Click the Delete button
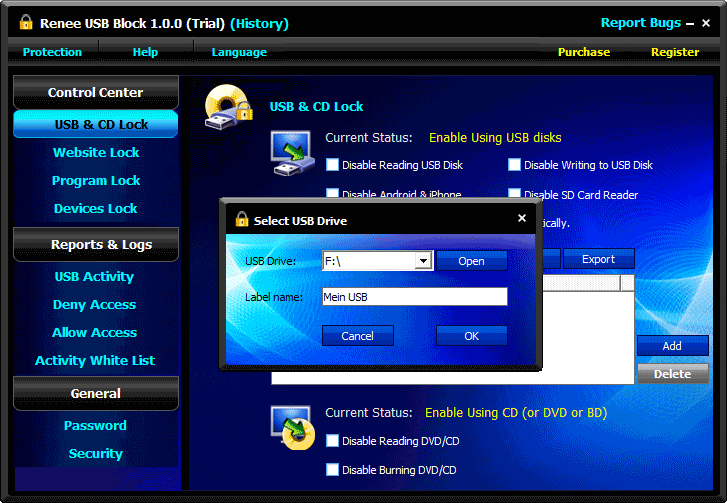The height and width of the screenshot is (503, 727). [672, 374]
